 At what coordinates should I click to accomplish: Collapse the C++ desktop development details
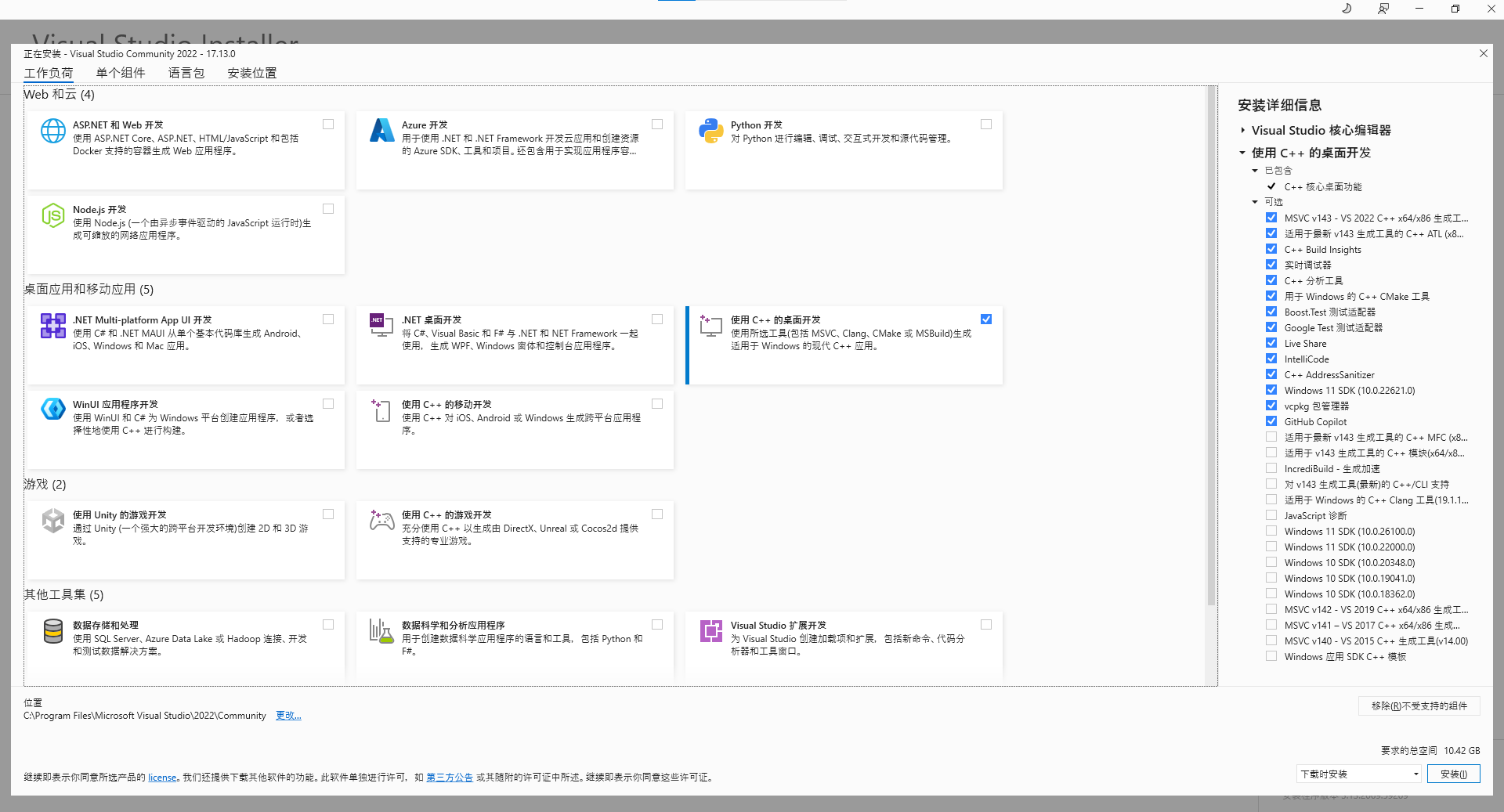(x=1242, y=153)
